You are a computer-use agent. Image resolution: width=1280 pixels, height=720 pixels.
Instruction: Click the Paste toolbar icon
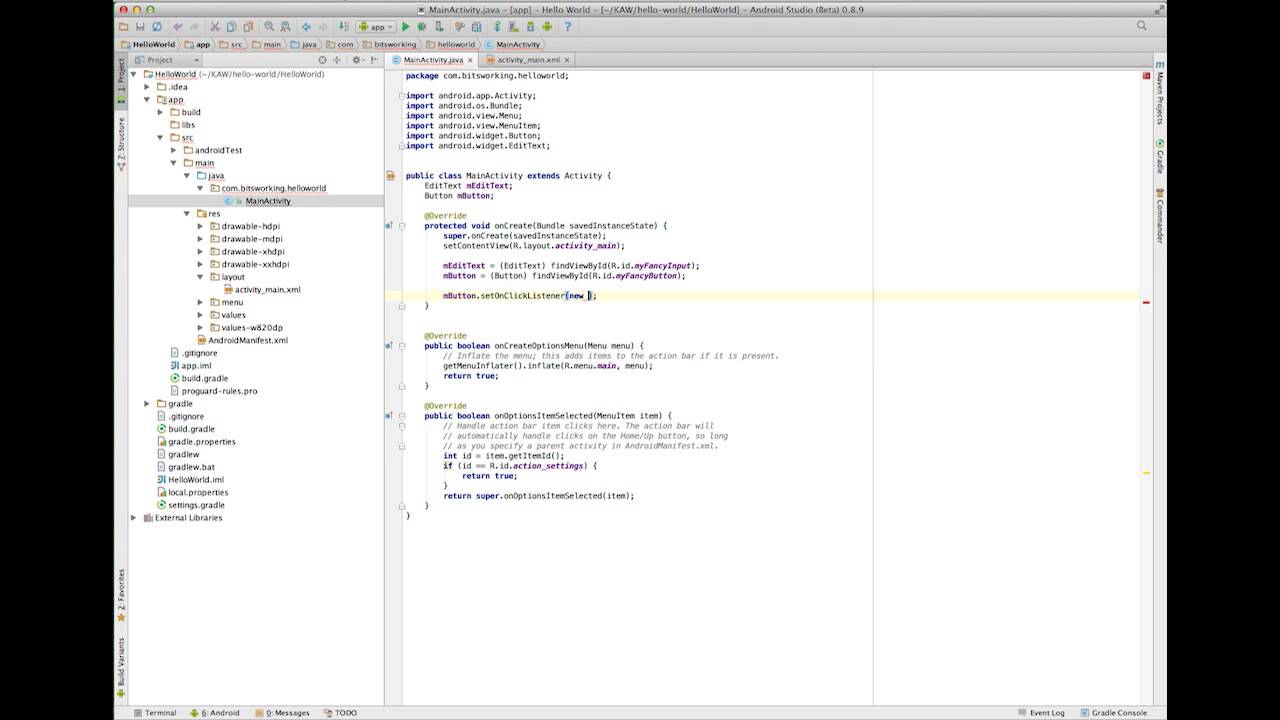point(247,27)
